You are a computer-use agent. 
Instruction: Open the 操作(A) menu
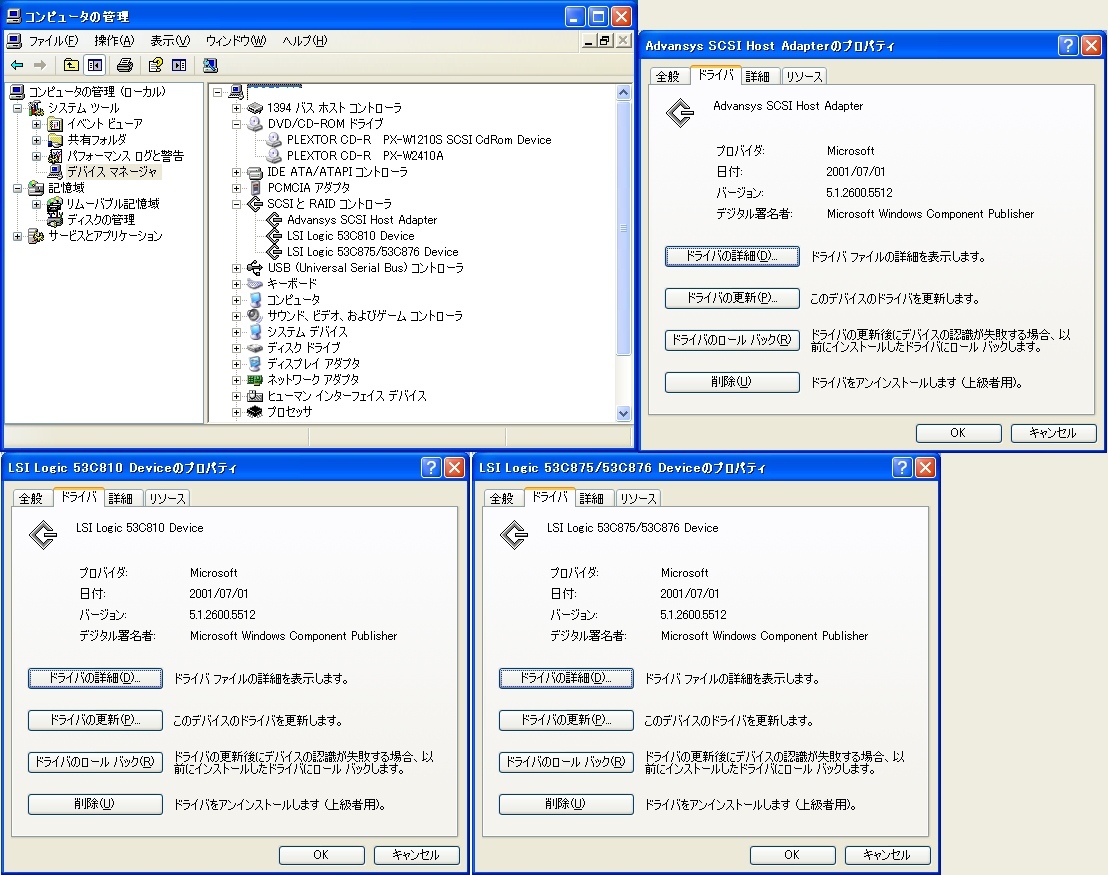coord(114,41)
